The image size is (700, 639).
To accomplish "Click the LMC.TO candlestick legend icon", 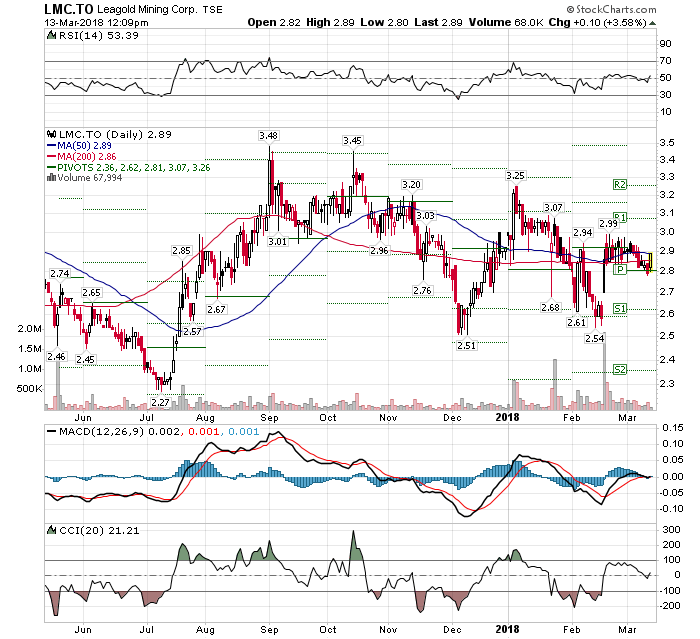I will click(52, 134).
